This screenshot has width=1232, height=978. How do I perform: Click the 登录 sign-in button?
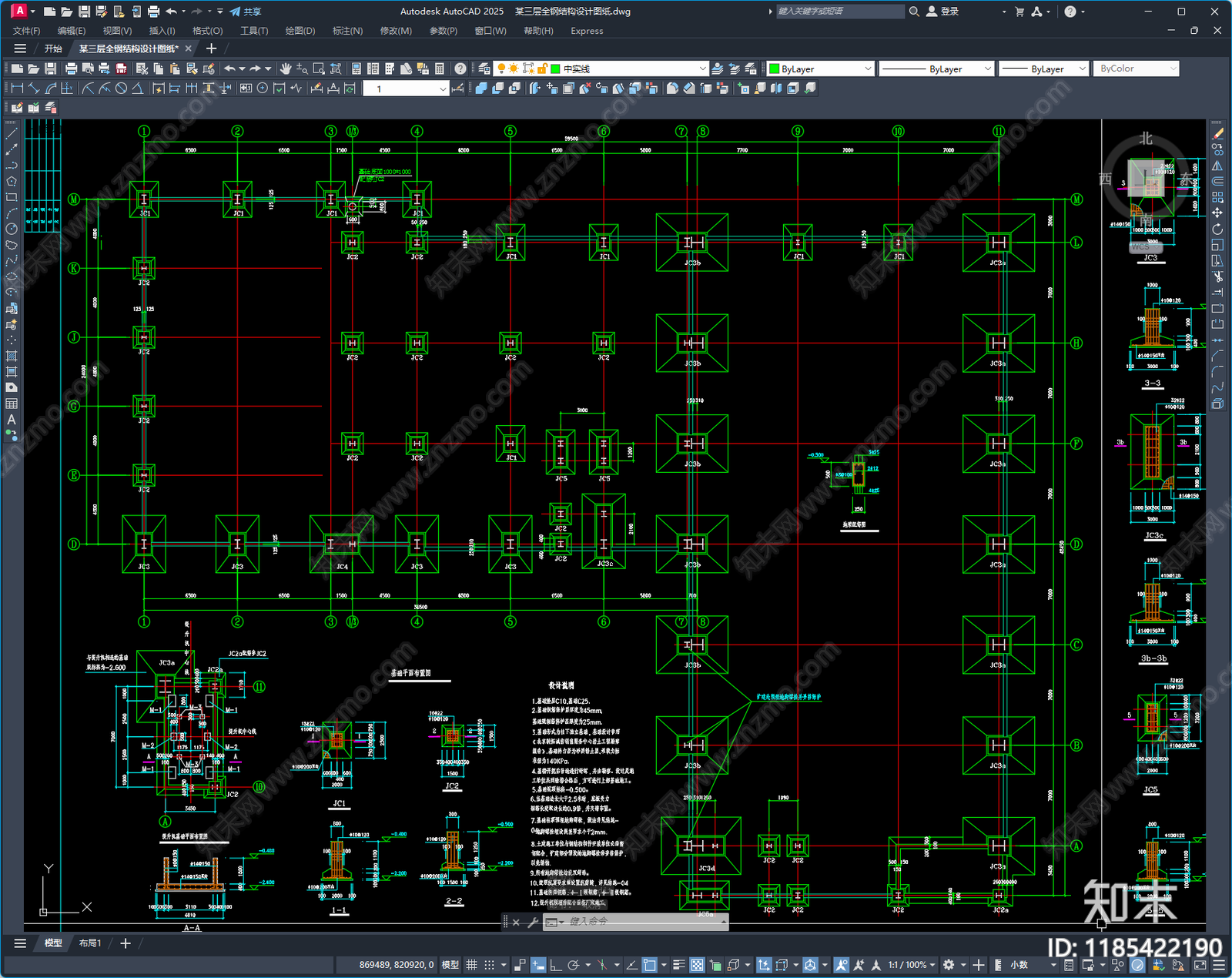[942, 12]
